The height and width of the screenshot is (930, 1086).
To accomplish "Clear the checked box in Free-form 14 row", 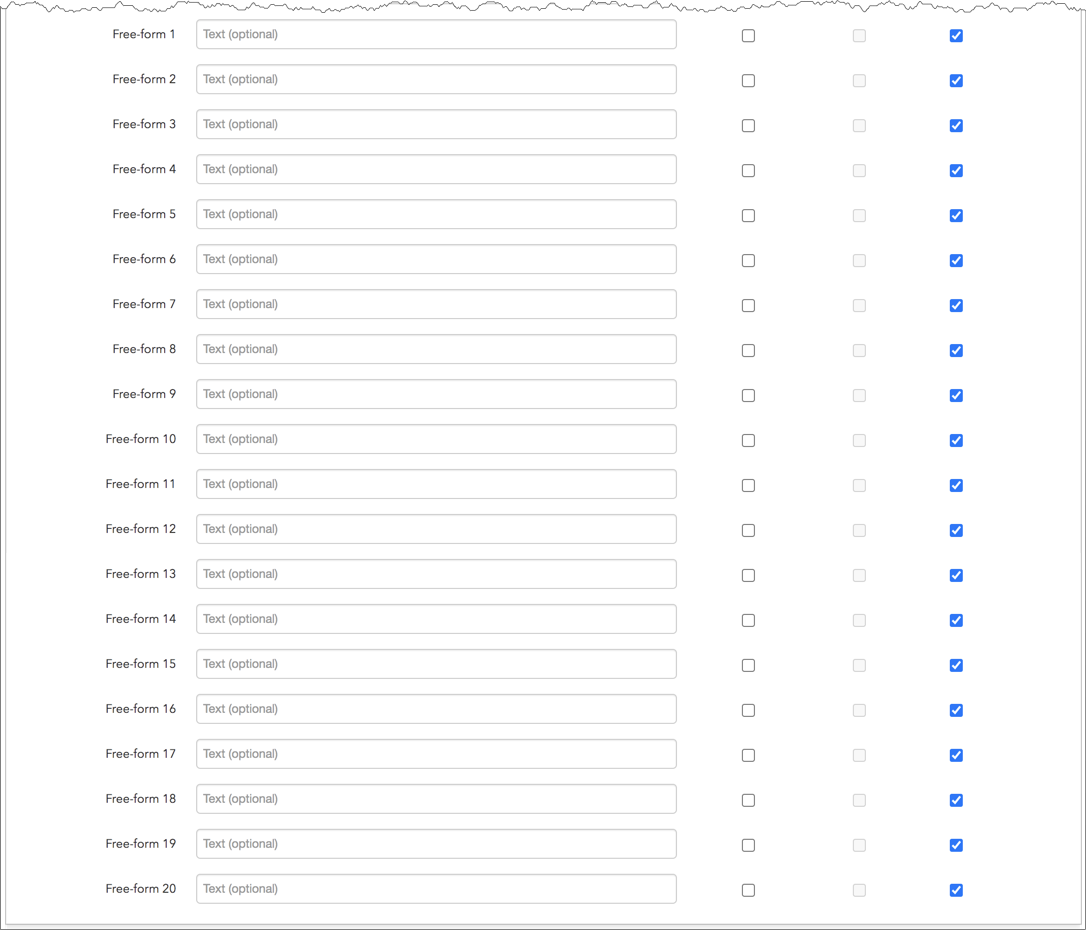I will click(956, 621).
